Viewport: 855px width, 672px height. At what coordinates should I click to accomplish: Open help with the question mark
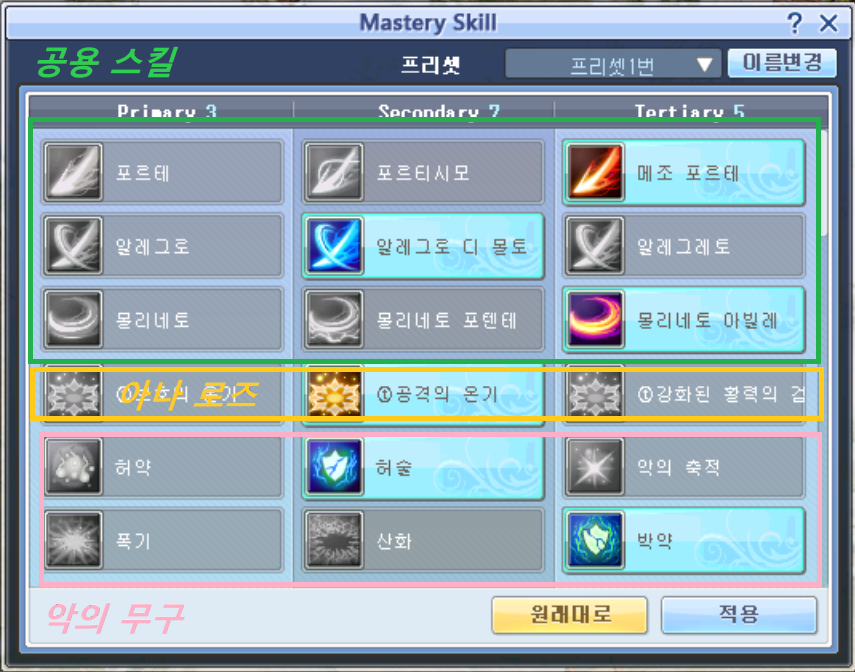click(794, 23)
